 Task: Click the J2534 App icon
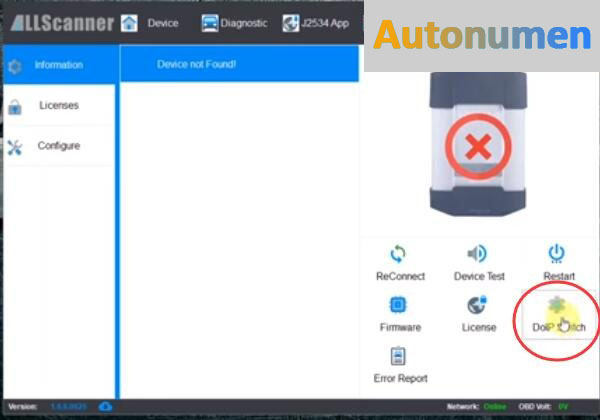(x=291, y=23)
